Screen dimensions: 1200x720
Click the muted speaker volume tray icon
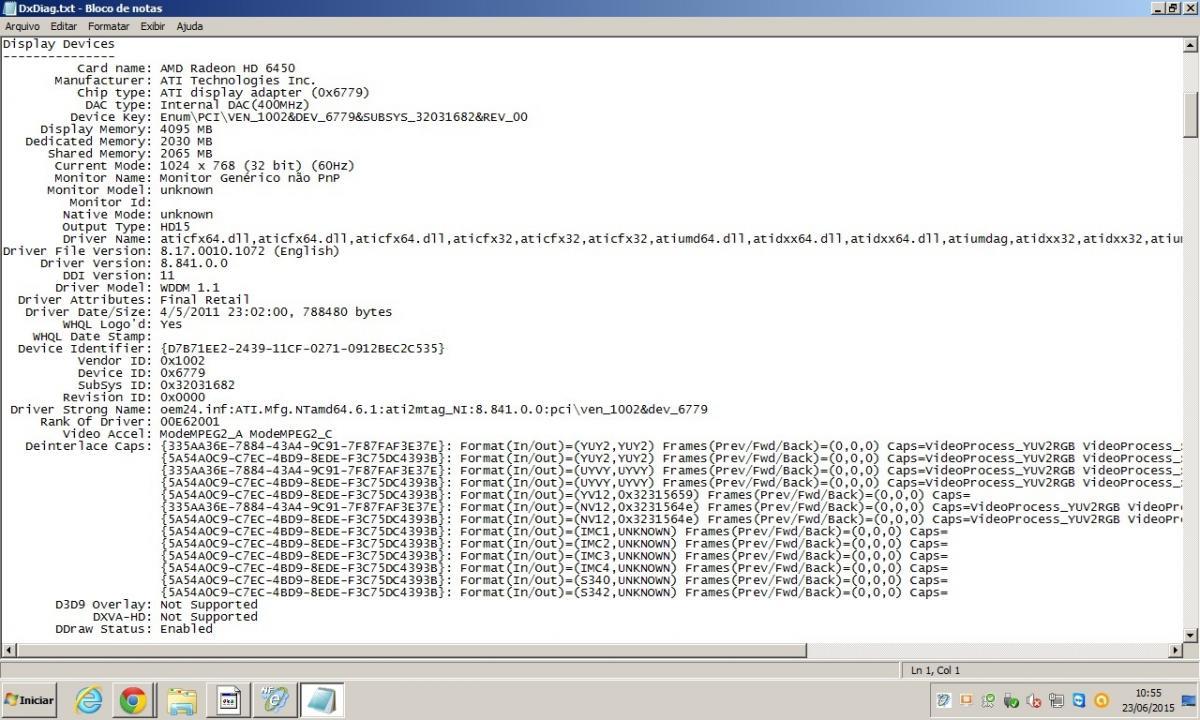tap(1034, 701)
